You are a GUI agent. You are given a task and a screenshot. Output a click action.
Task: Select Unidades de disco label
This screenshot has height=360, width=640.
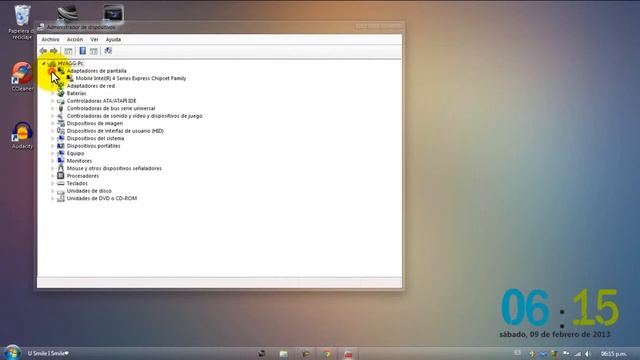[89, 191]
